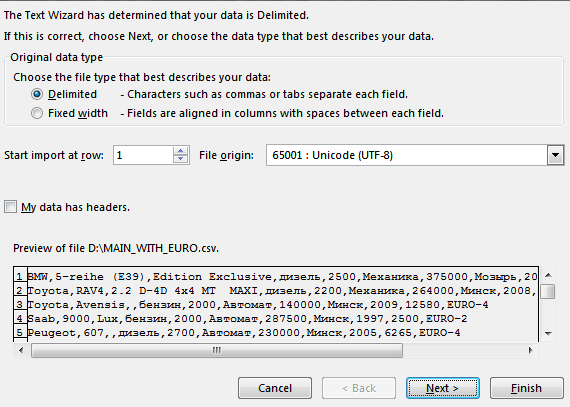Image resolution: width=570 pixels, height=407 pixels.
Task: Enable the My data has headers checkbox
Action: (x=11, y=207)
